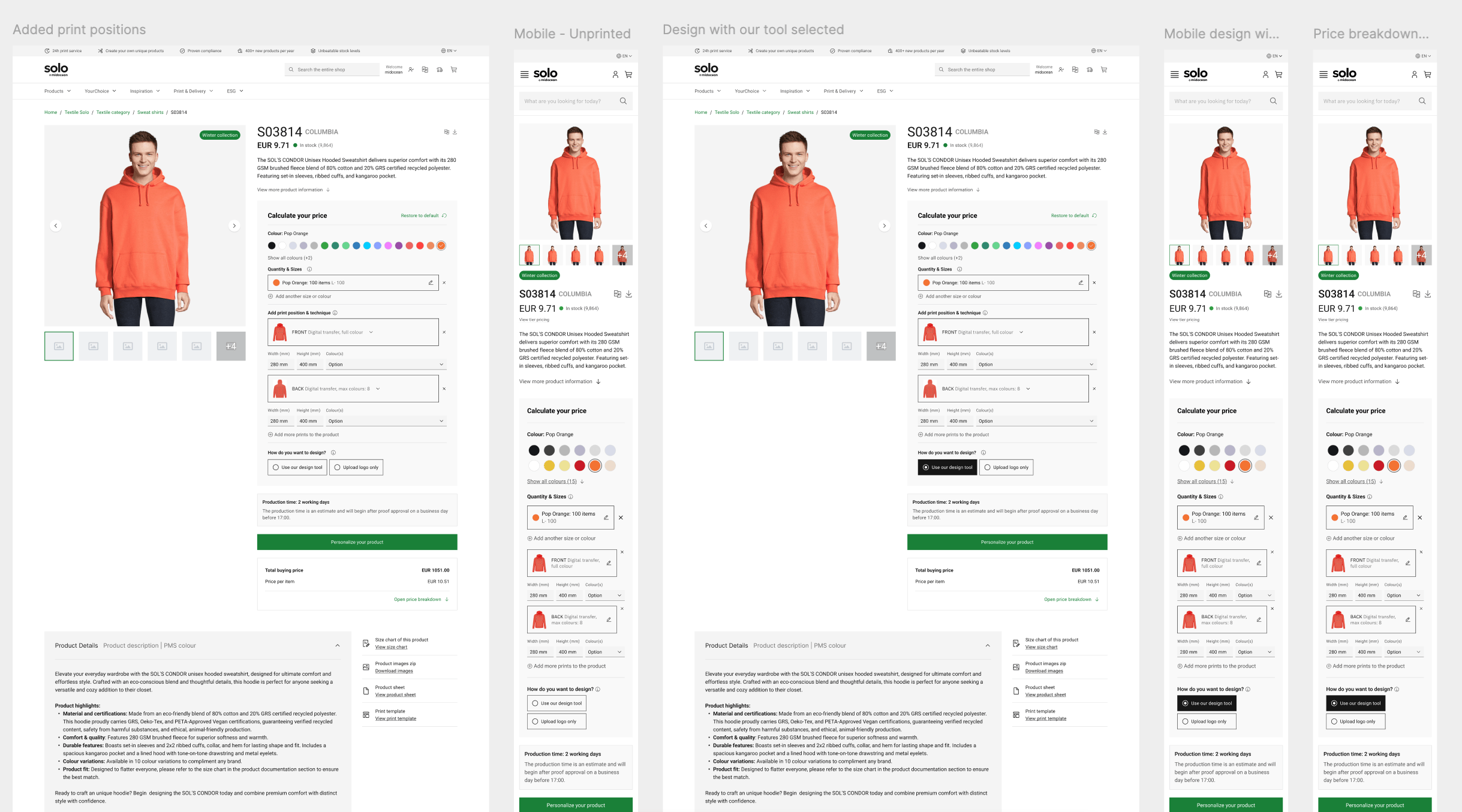
Task: Click Sweat shirts breadcrumb in Added print positions
Action: click(x=151, y=112)
